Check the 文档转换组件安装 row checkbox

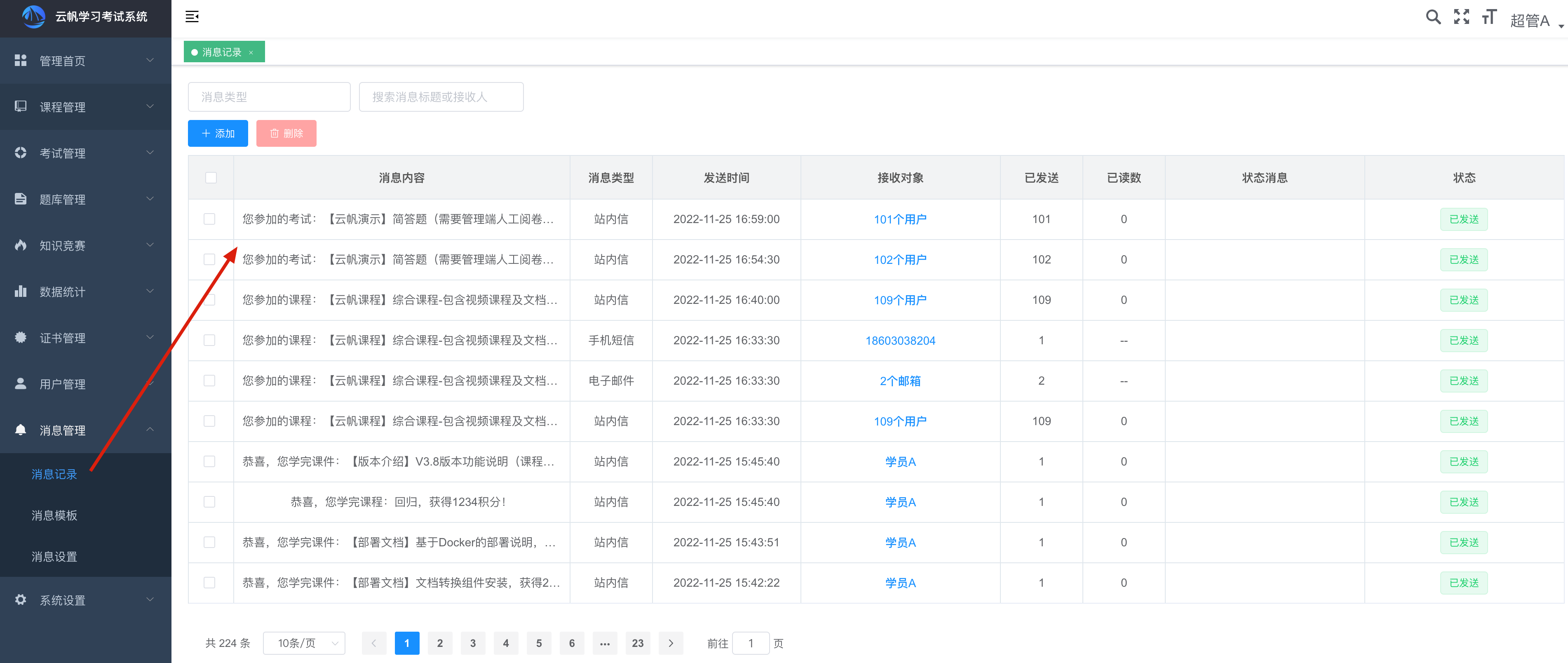[209, 583]
